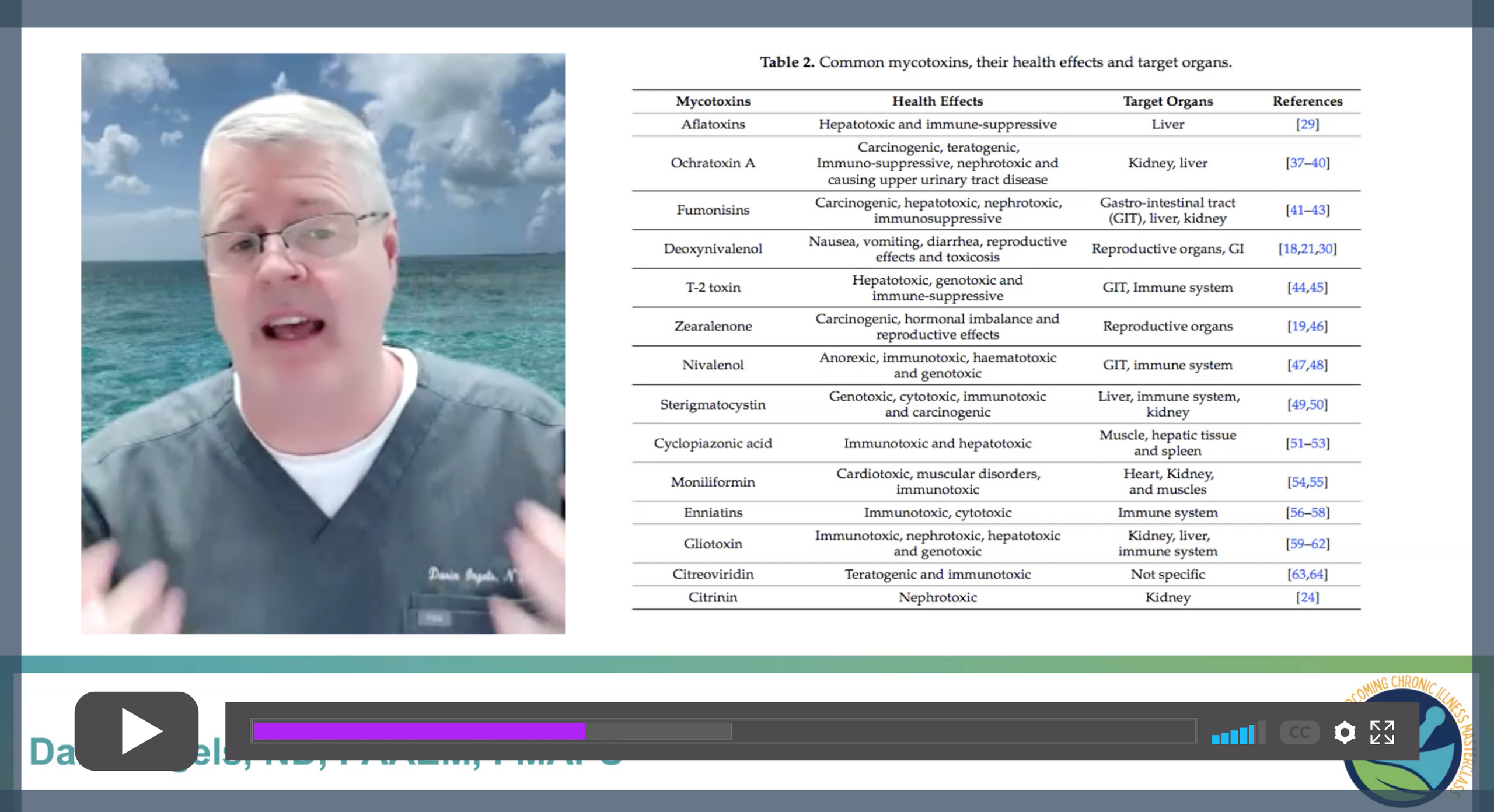Open references 56–58 for Enniatins
This screenshot has height=812, width=1494.
1307,513
